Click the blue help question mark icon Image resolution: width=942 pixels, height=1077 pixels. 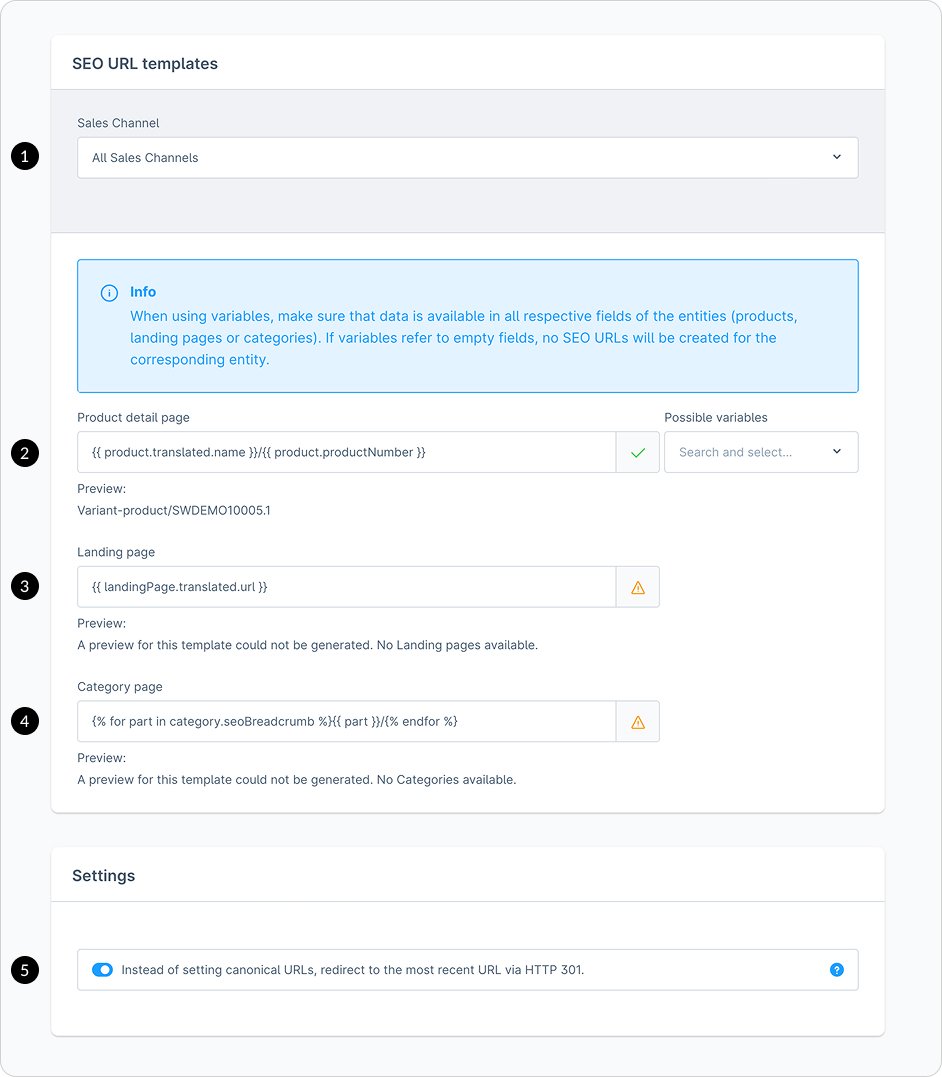coord(837,970)
